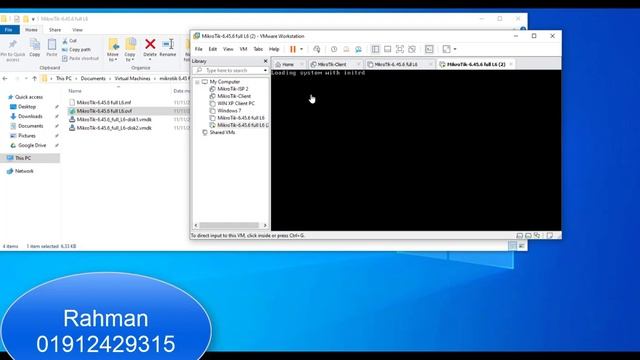Open the power options arrow beside pause

302,49
